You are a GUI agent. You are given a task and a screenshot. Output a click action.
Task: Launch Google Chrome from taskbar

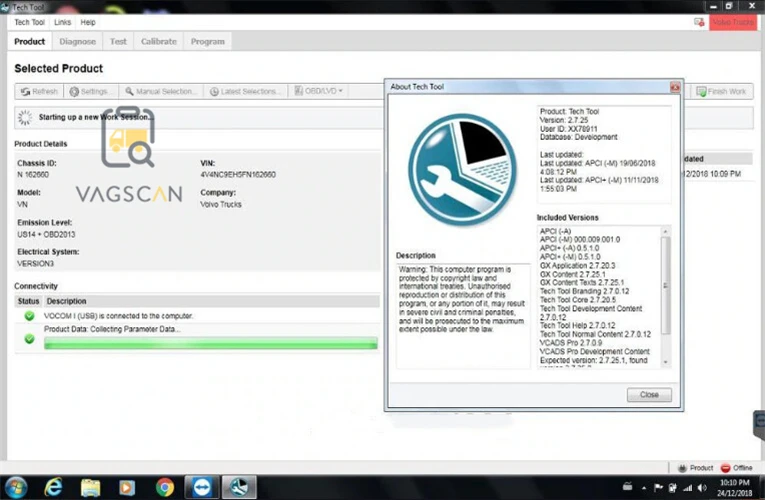coord(164,487)
